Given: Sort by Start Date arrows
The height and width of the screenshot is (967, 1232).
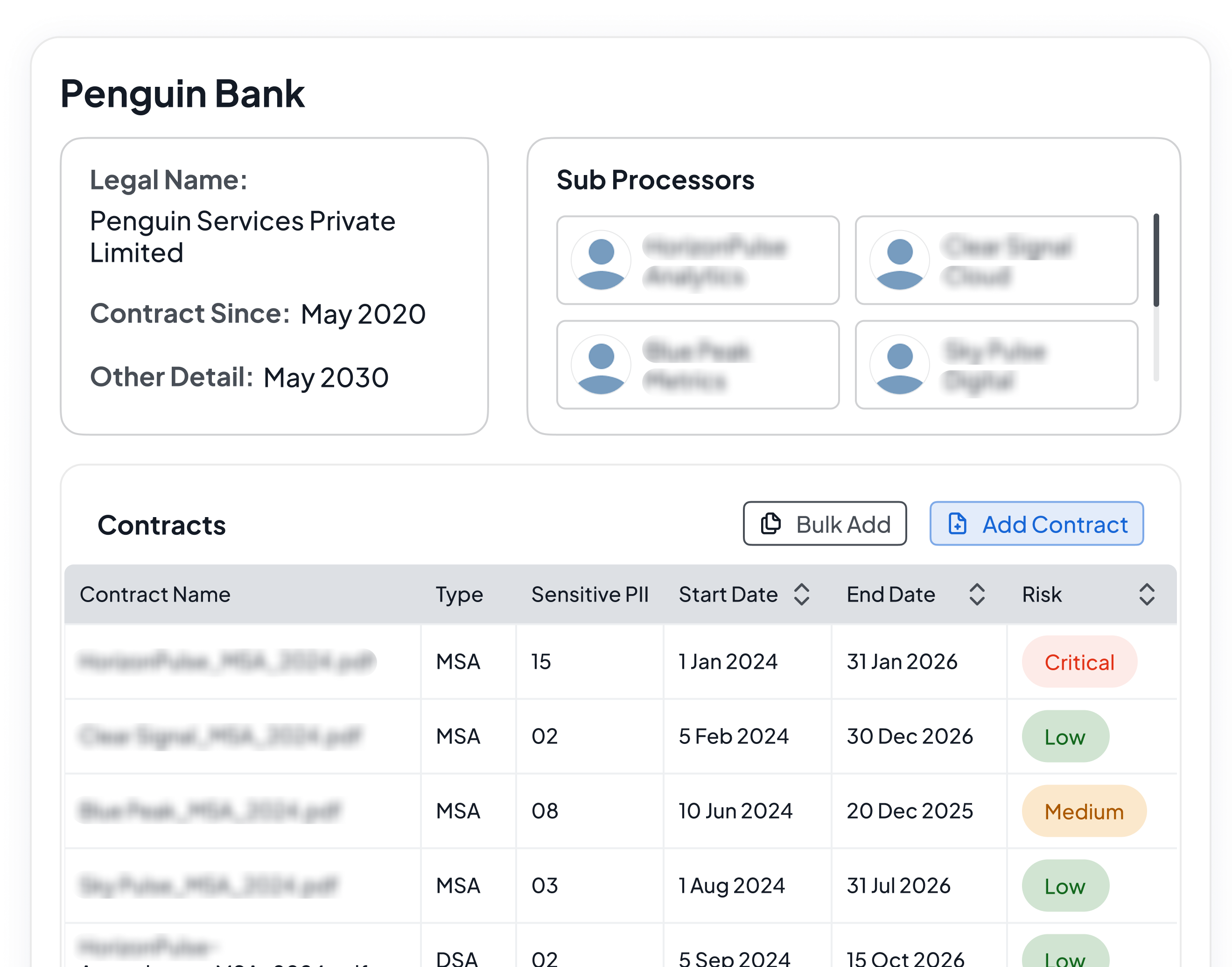Looking at the screenshot, I should click(x=801, y=595).
